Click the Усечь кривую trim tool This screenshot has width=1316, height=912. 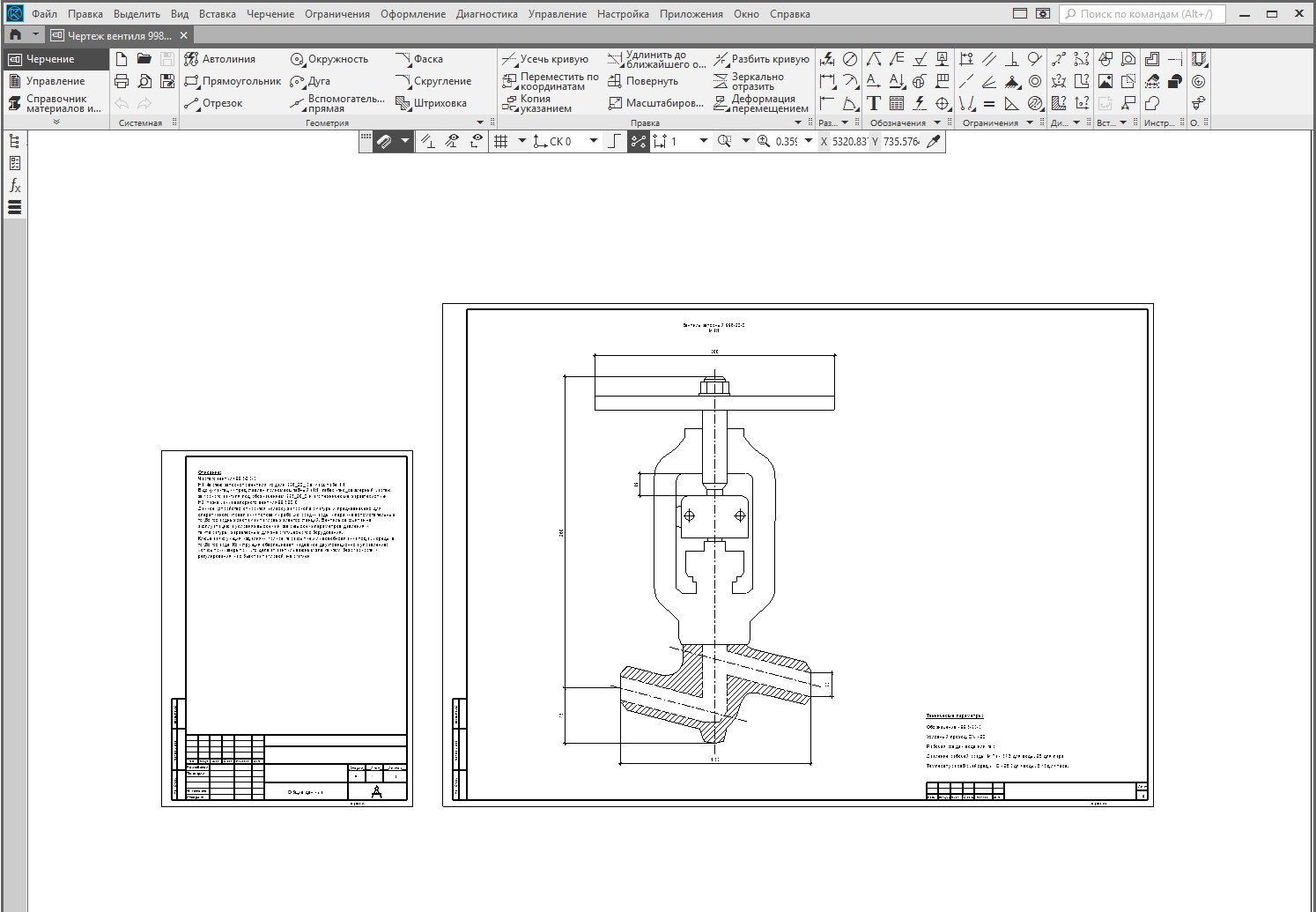pos(545,59)
